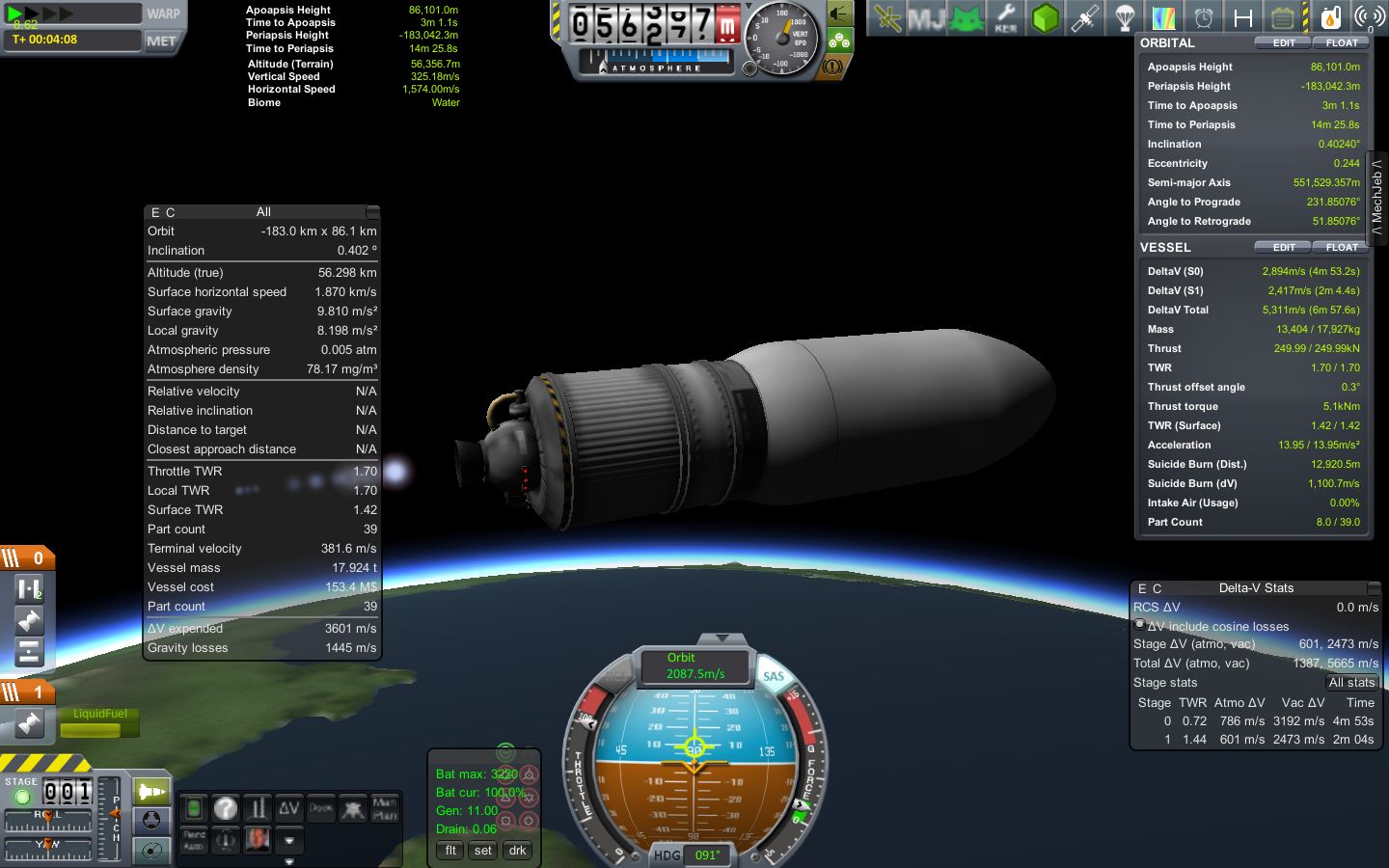1389x868 pixels.
Task: Minimize the Delta-V Stats panel corner button
Action: (x=1374, y=587)
